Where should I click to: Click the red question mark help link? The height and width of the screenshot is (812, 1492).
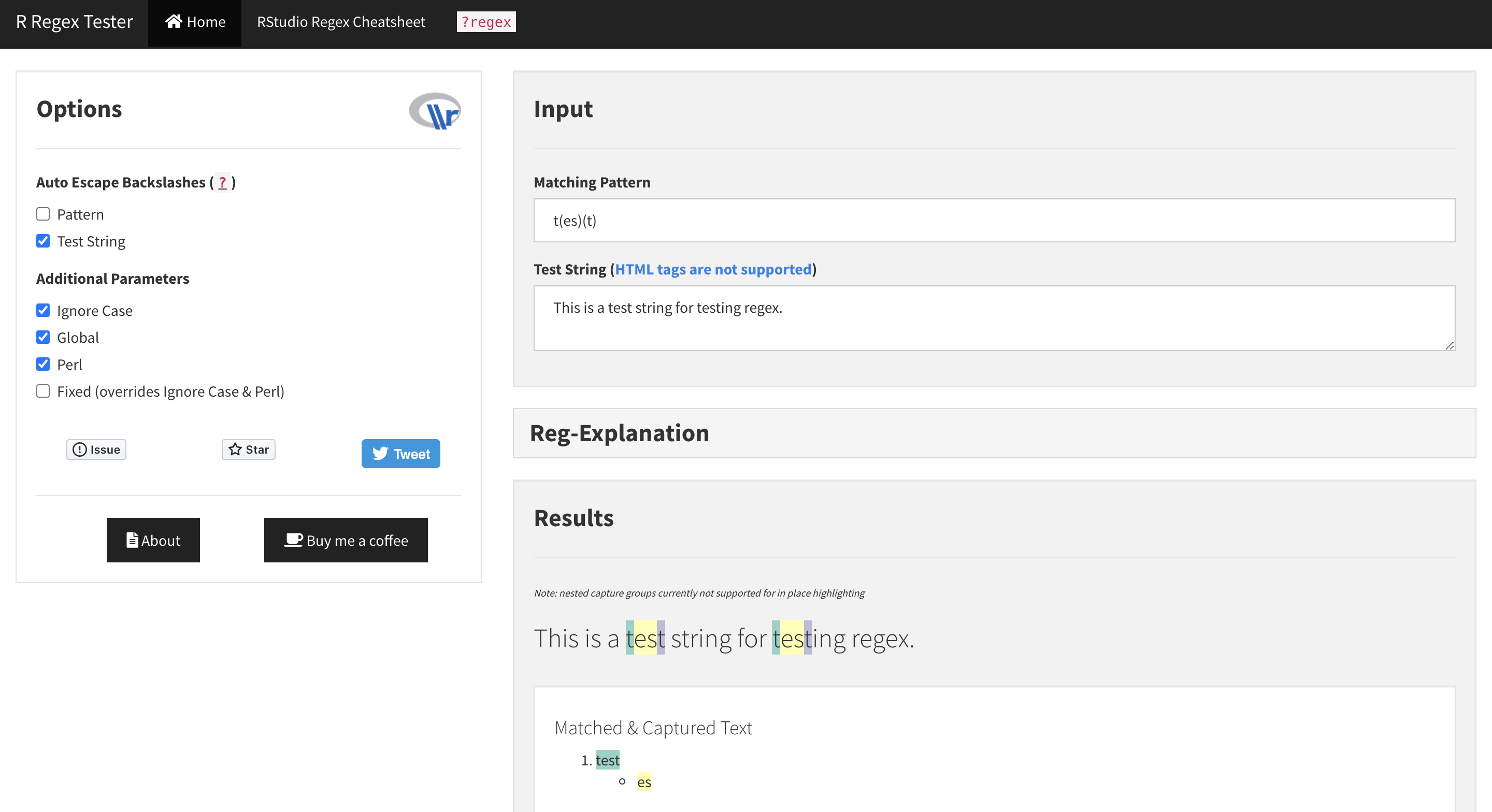tap(222, 182)
